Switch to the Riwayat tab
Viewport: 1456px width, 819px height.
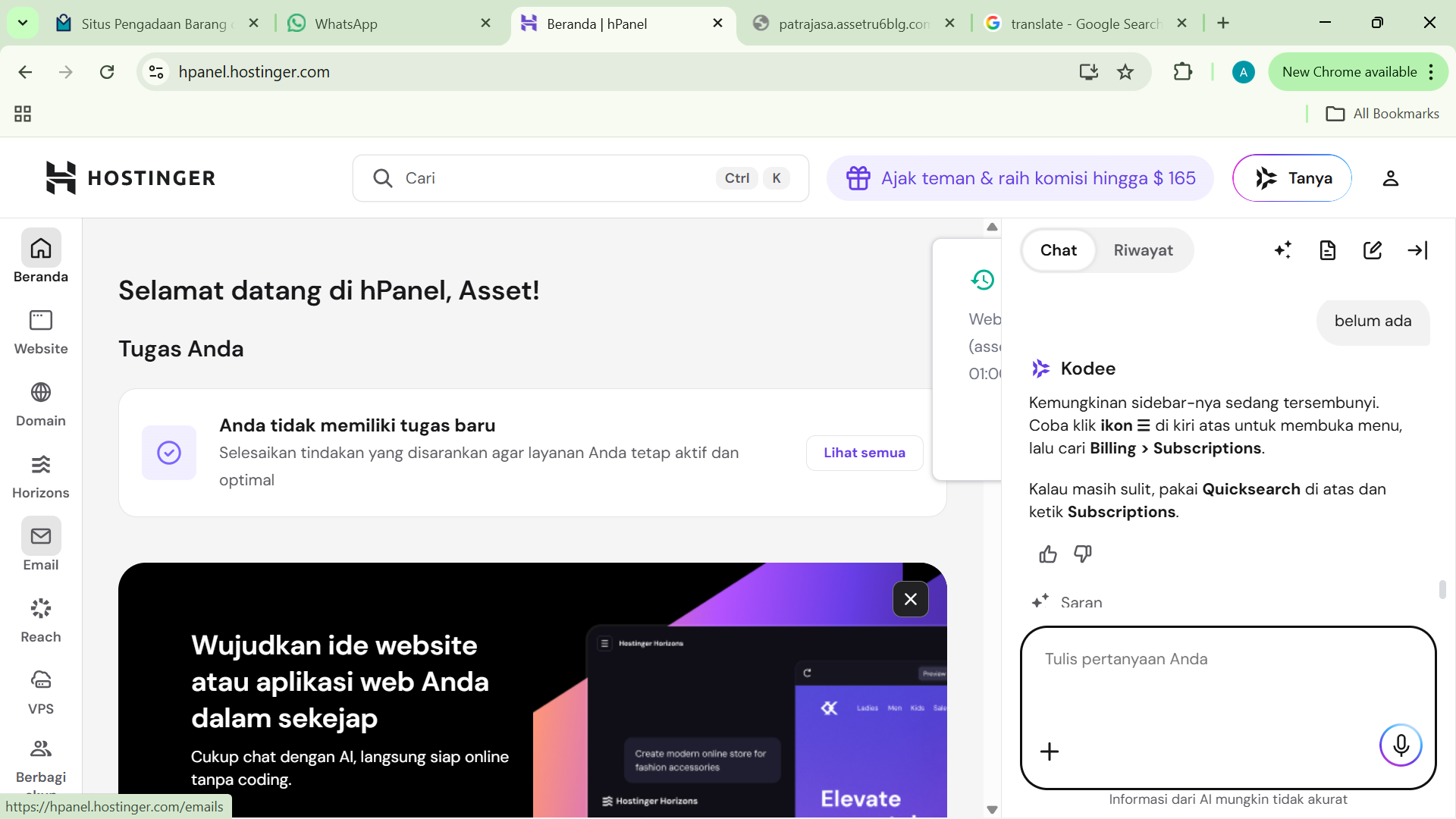(x=1143, y=250)
